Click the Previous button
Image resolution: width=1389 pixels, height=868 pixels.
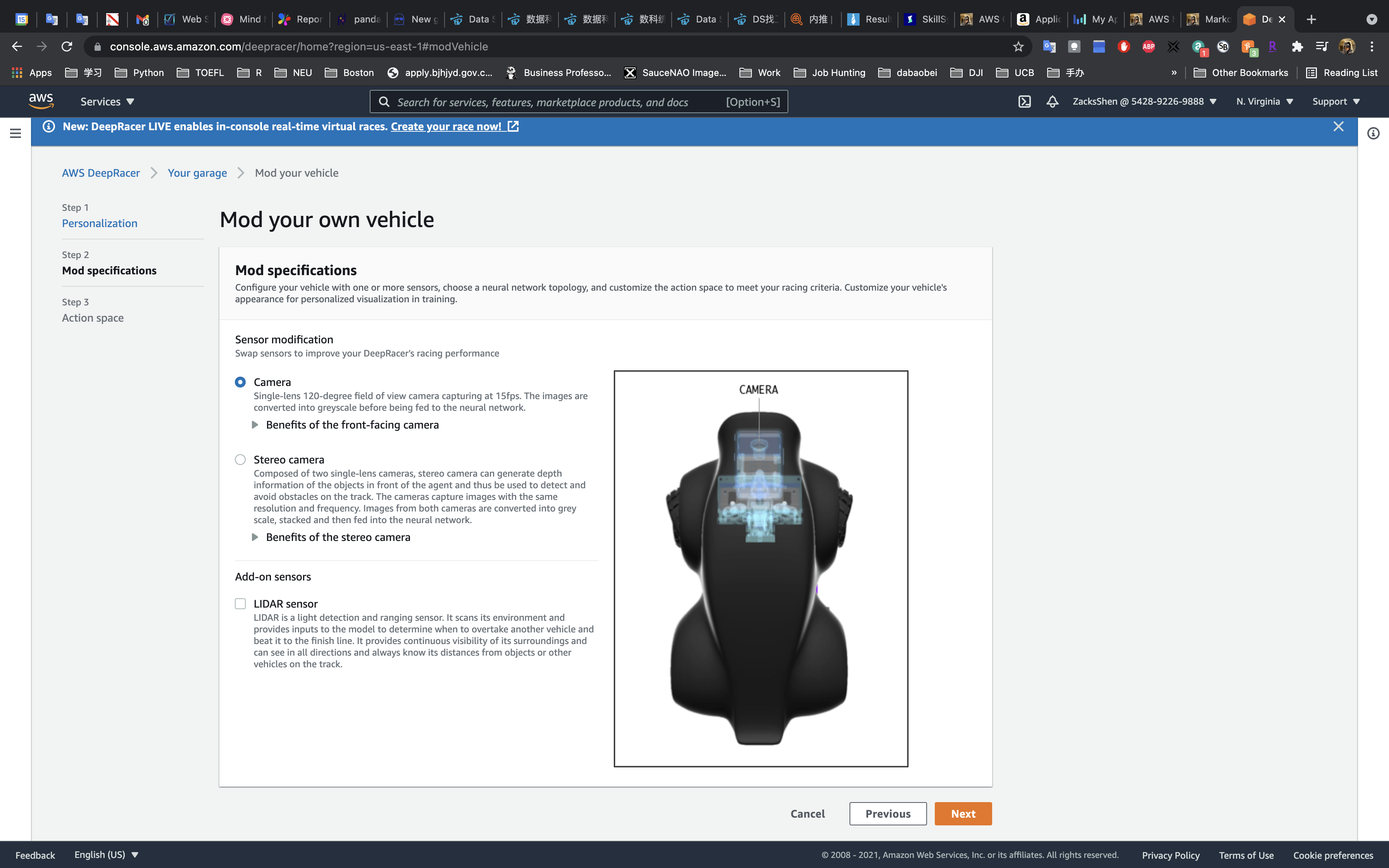888,813
